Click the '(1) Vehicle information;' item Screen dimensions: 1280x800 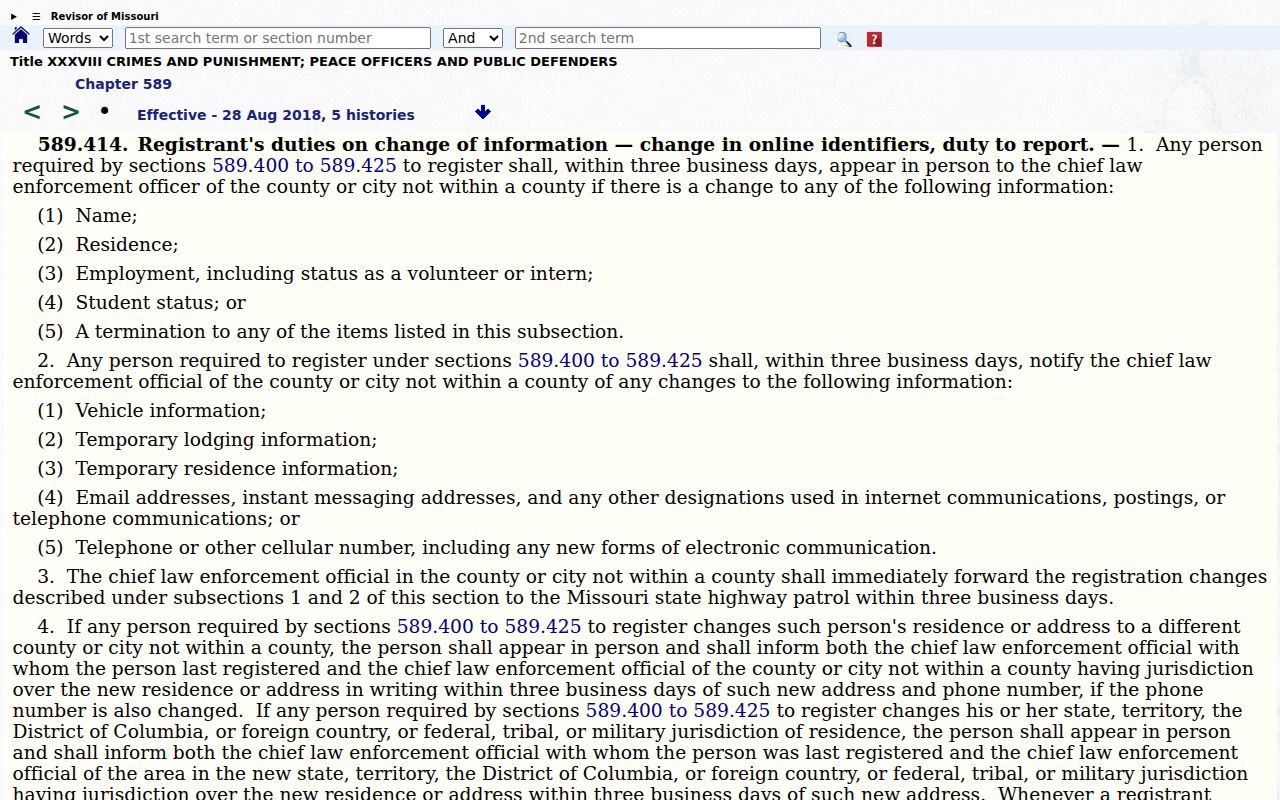(x=152, y=411)
